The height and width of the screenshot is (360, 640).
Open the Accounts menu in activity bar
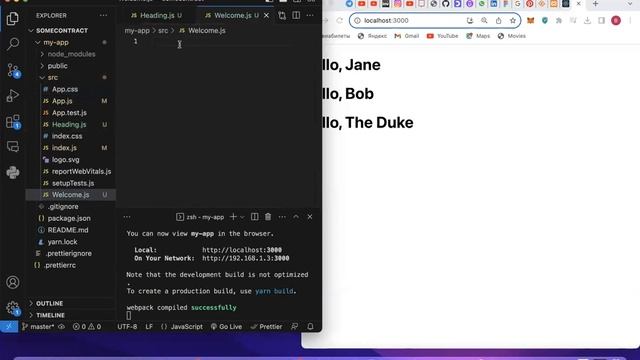point(13,282)
